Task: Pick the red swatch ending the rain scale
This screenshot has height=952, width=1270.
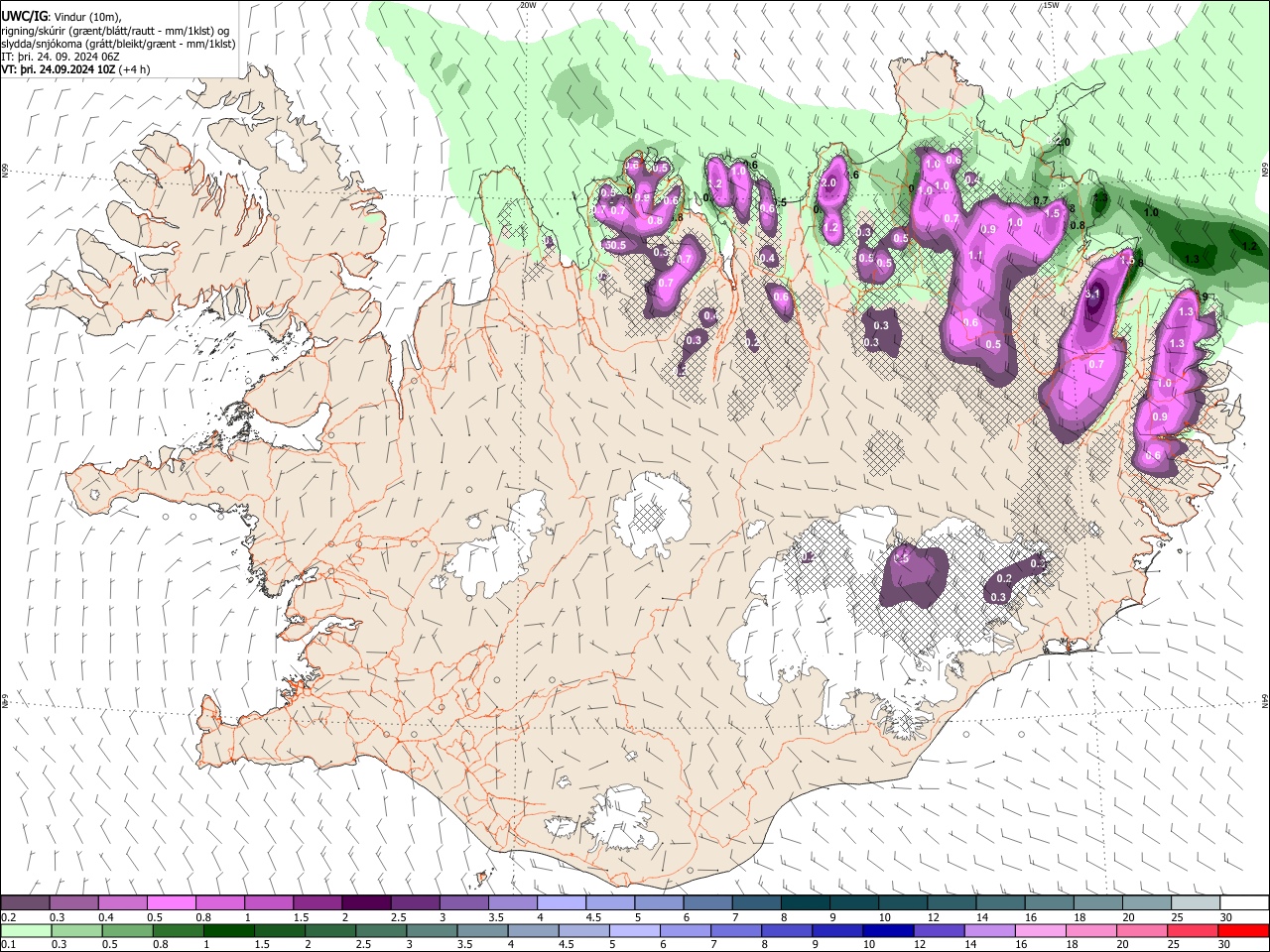Action: (x=1243, y=931)
